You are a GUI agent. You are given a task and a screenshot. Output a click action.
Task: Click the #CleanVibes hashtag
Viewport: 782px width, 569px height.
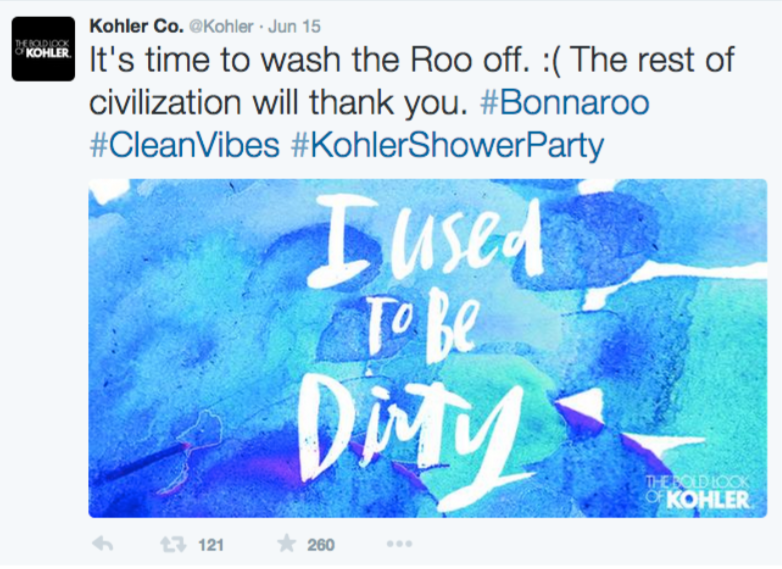[185, 146]
